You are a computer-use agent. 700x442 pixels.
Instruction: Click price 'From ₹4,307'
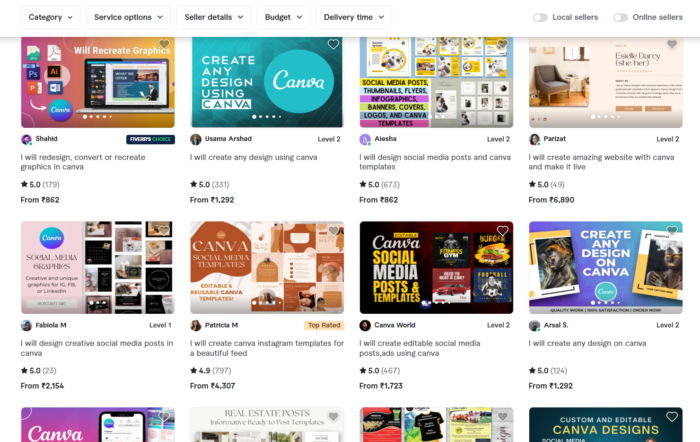click(212, 386)
